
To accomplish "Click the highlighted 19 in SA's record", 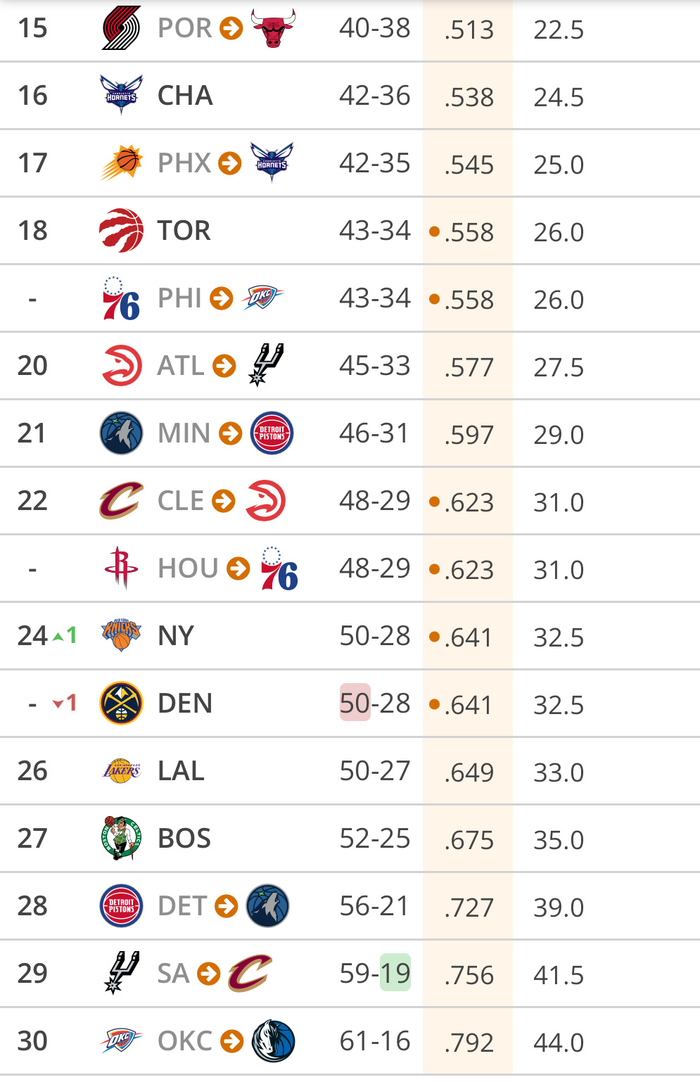I will click(x=396, y=973).
